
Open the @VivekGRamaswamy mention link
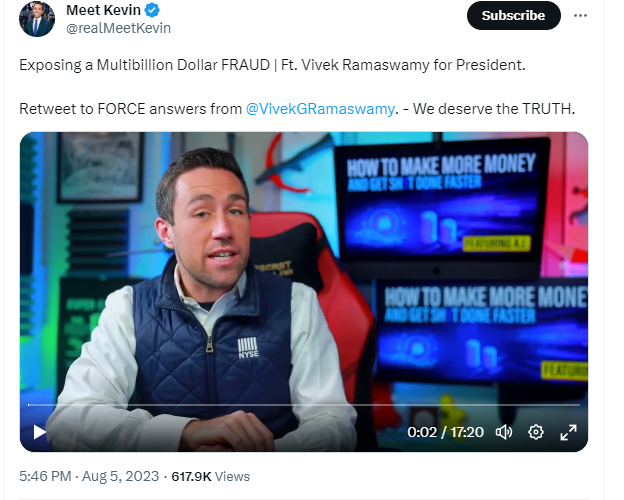320,109
